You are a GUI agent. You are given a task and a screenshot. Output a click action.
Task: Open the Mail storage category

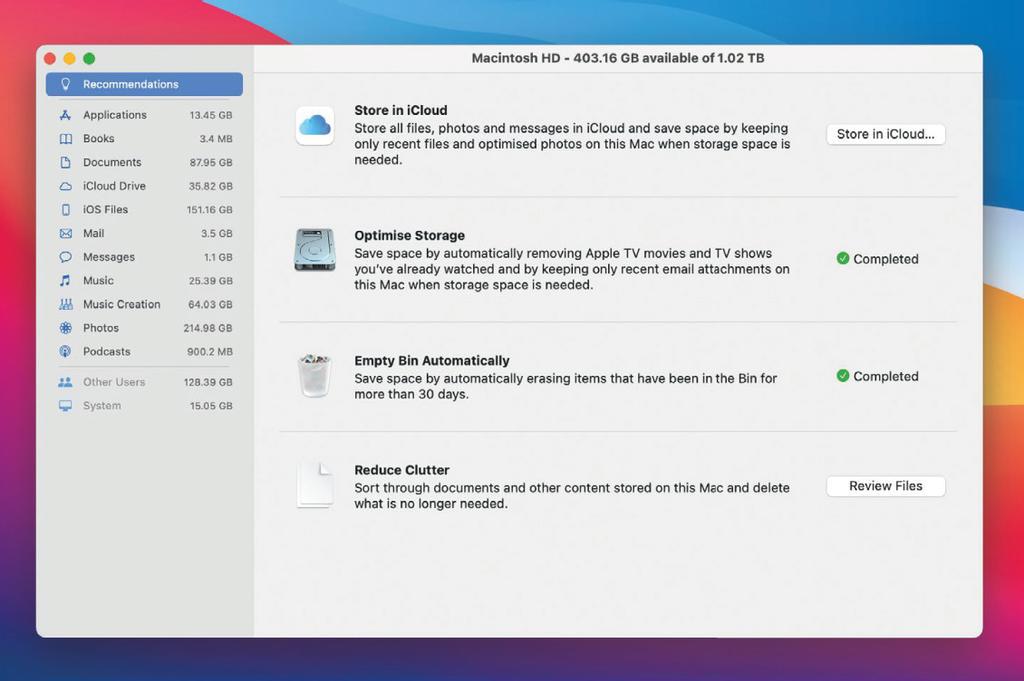click(x=144, y=233)
